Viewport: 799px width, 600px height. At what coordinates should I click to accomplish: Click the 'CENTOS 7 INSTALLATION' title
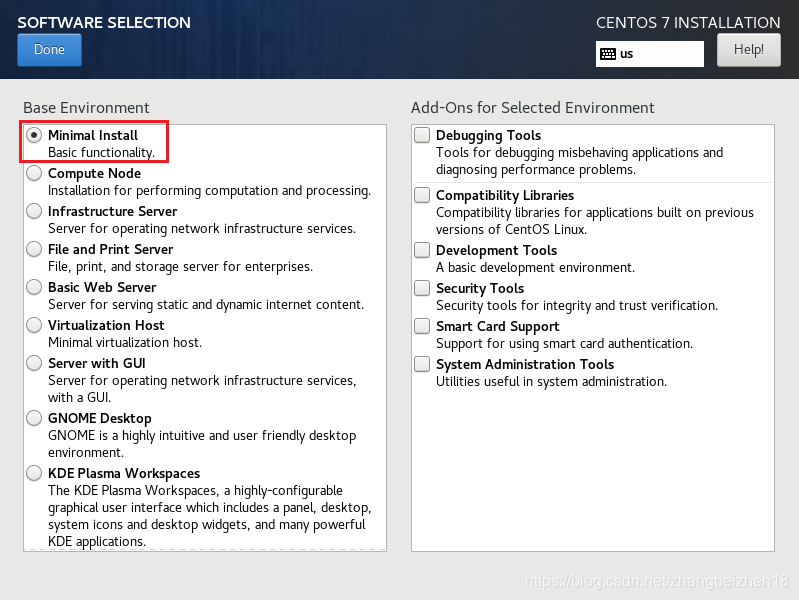(x=688, y=22)
